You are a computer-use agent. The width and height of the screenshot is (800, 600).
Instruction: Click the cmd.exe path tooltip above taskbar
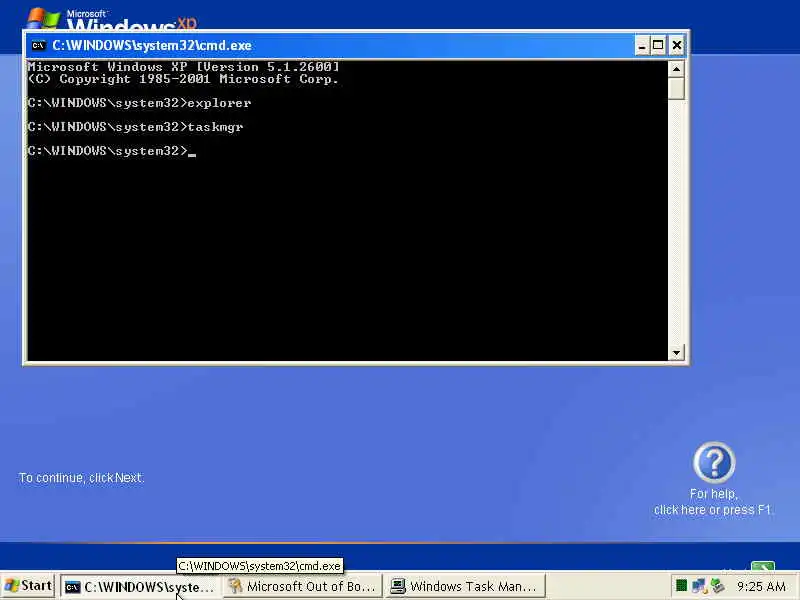(x=259, y=566)
